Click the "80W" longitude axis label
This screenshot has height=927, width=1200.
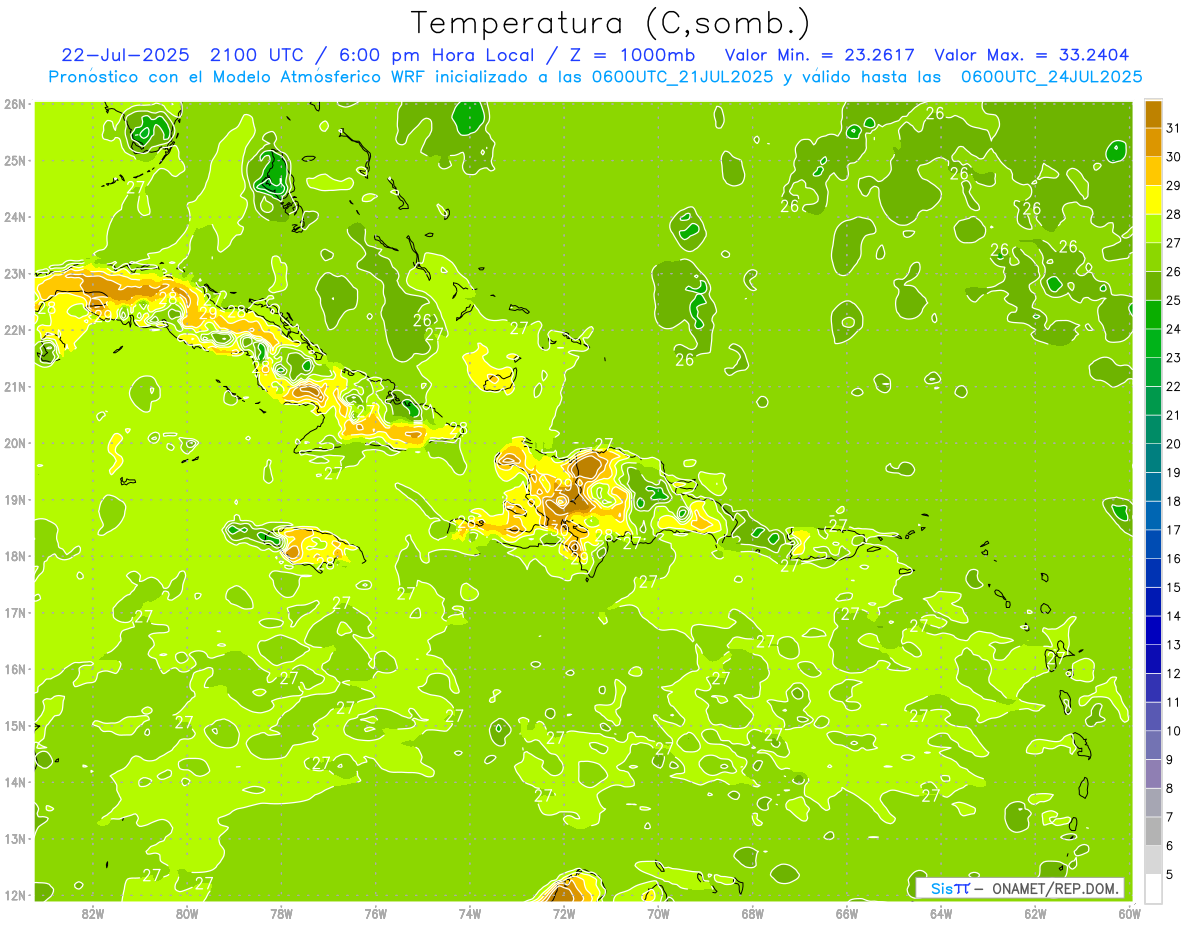[187, 913]
